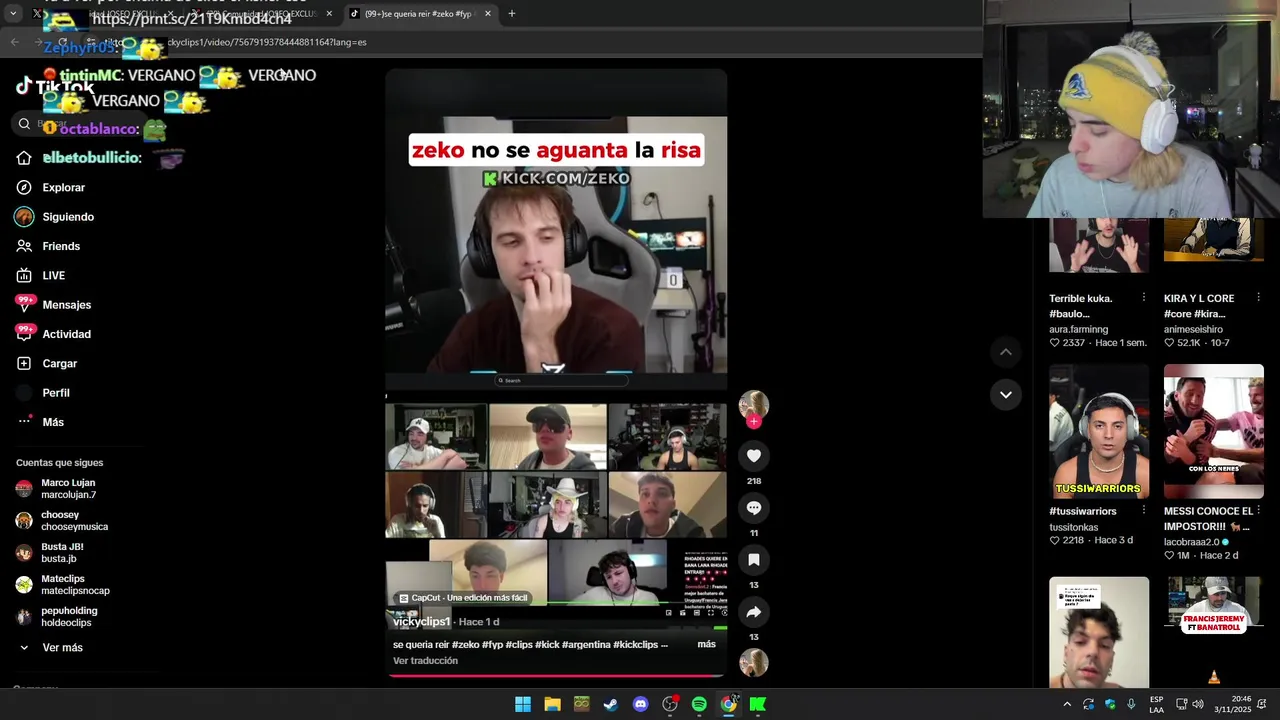Open the ESP LAA language switcher
1280x720 pixels.
(x=1156, y=704)
